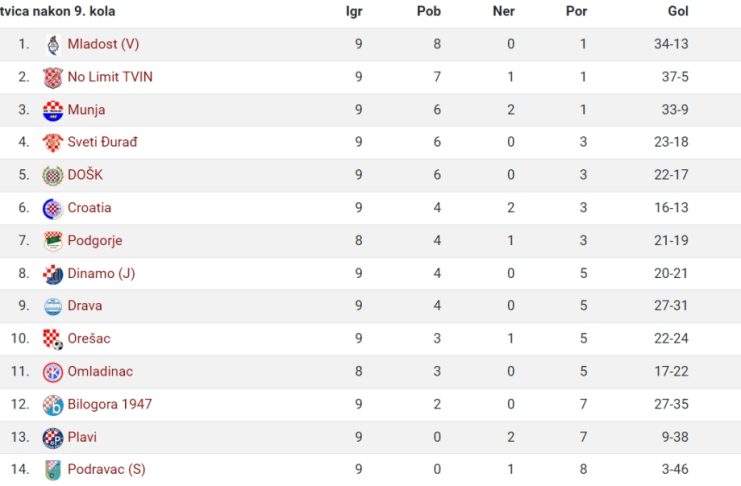Click the Dinamo (J) club crest
The height and width of the screenshot is (486, 741).
tap(53, 274)
